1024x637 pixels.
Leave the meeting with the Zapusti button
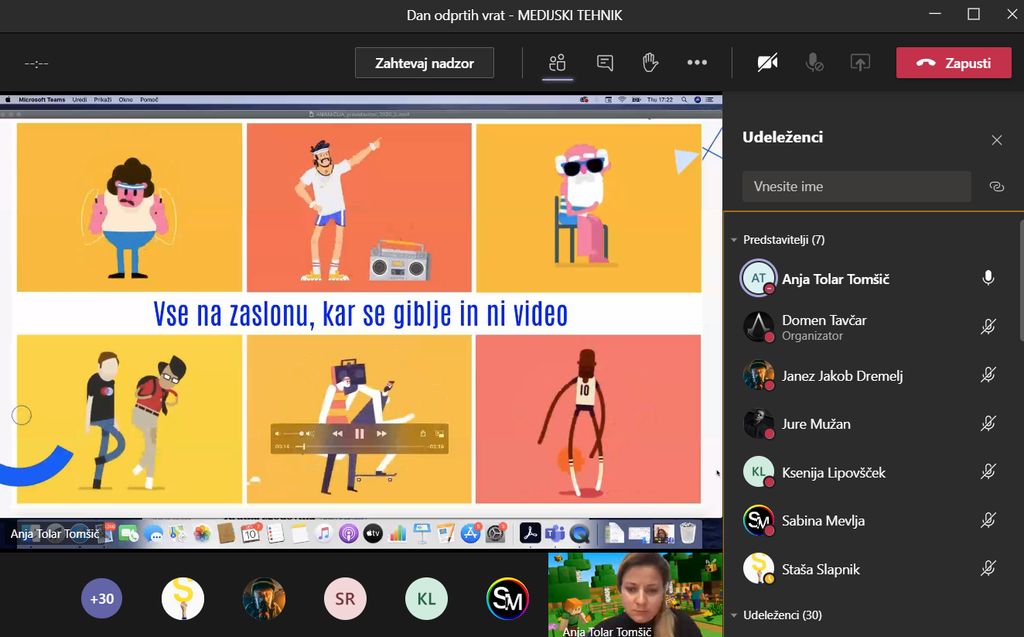pos(955,63)
